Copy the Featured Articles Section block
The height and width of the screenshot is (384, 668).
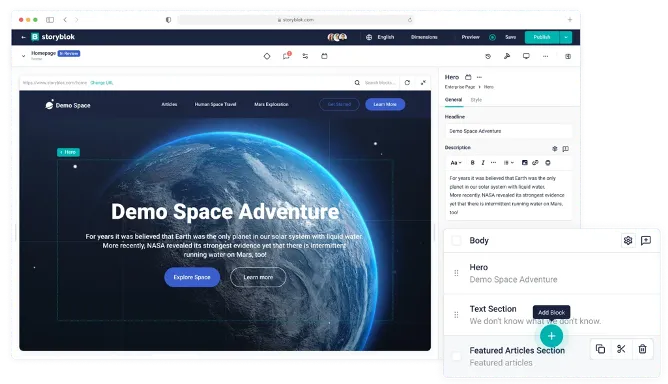click(600, 349)
